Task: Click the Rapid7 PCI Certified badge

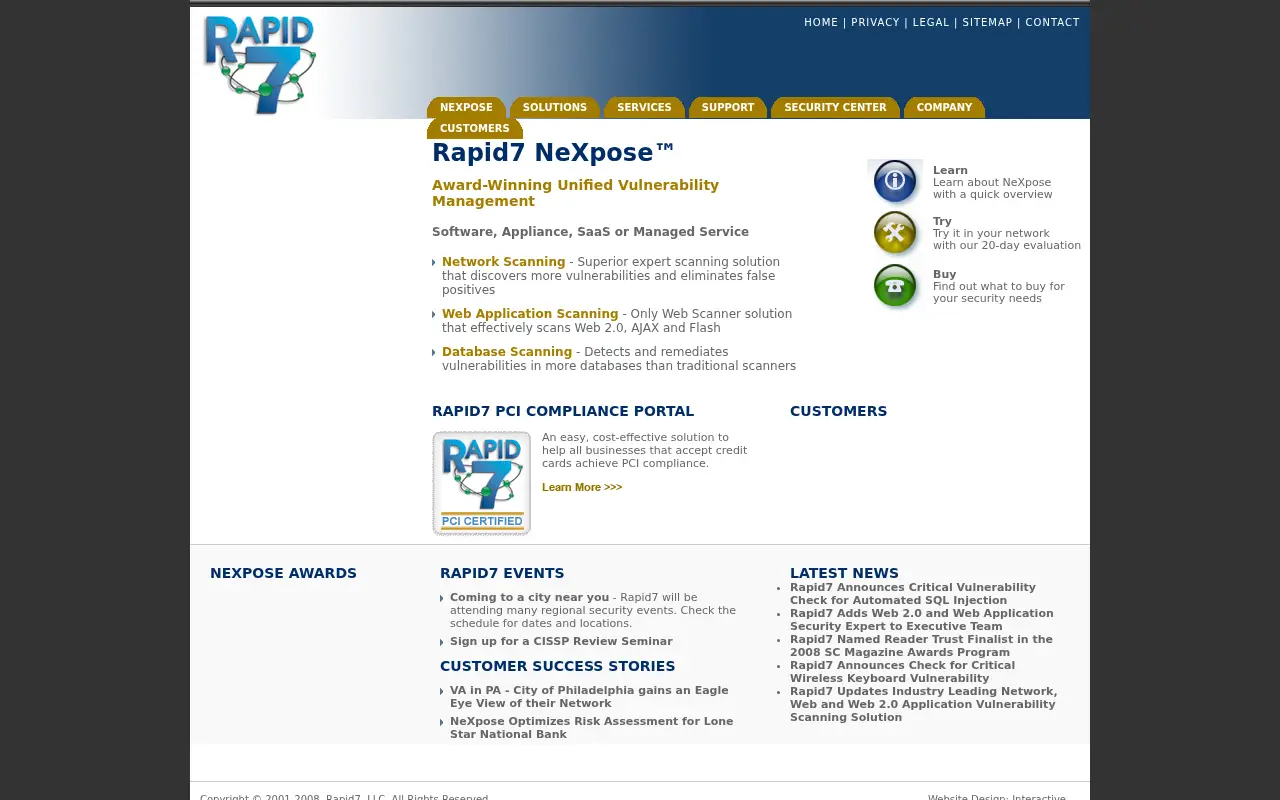Action: pyautogui.click(x=481, y=483)
